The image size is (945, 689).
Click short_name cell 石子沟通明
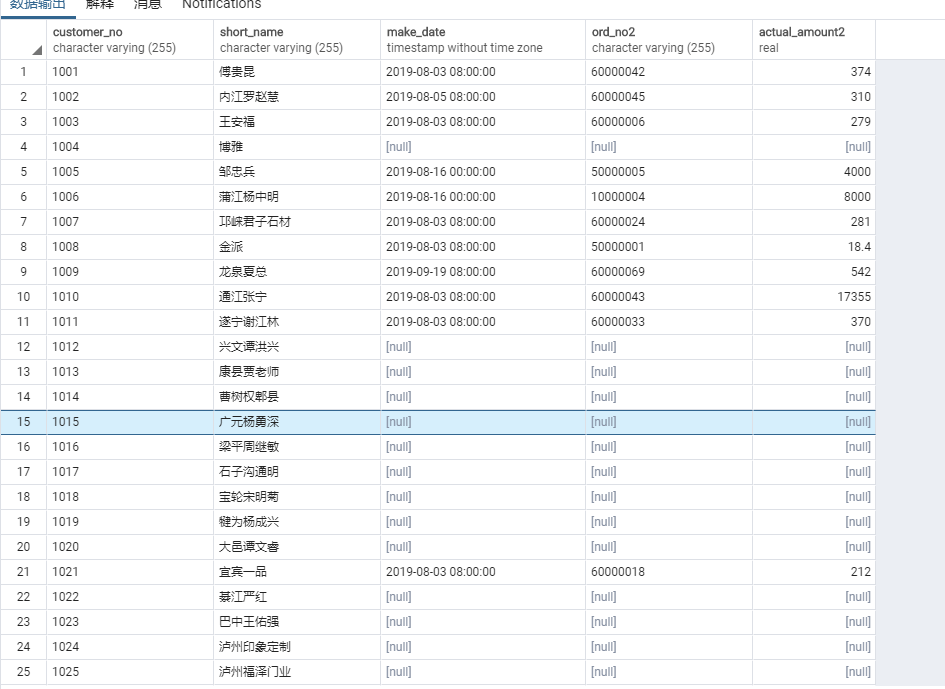point(297,472)
